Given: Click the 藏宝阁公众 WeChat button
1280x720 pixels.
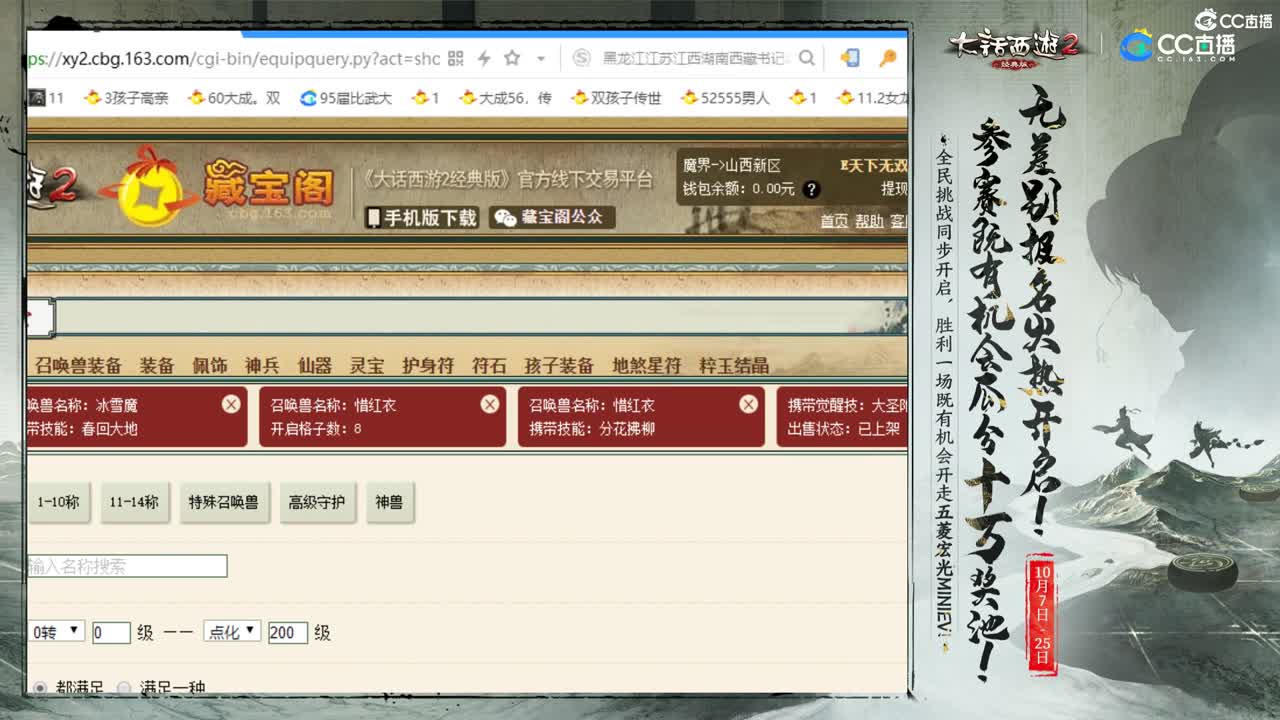Looking at the screenshot, I should coord(552,217).
